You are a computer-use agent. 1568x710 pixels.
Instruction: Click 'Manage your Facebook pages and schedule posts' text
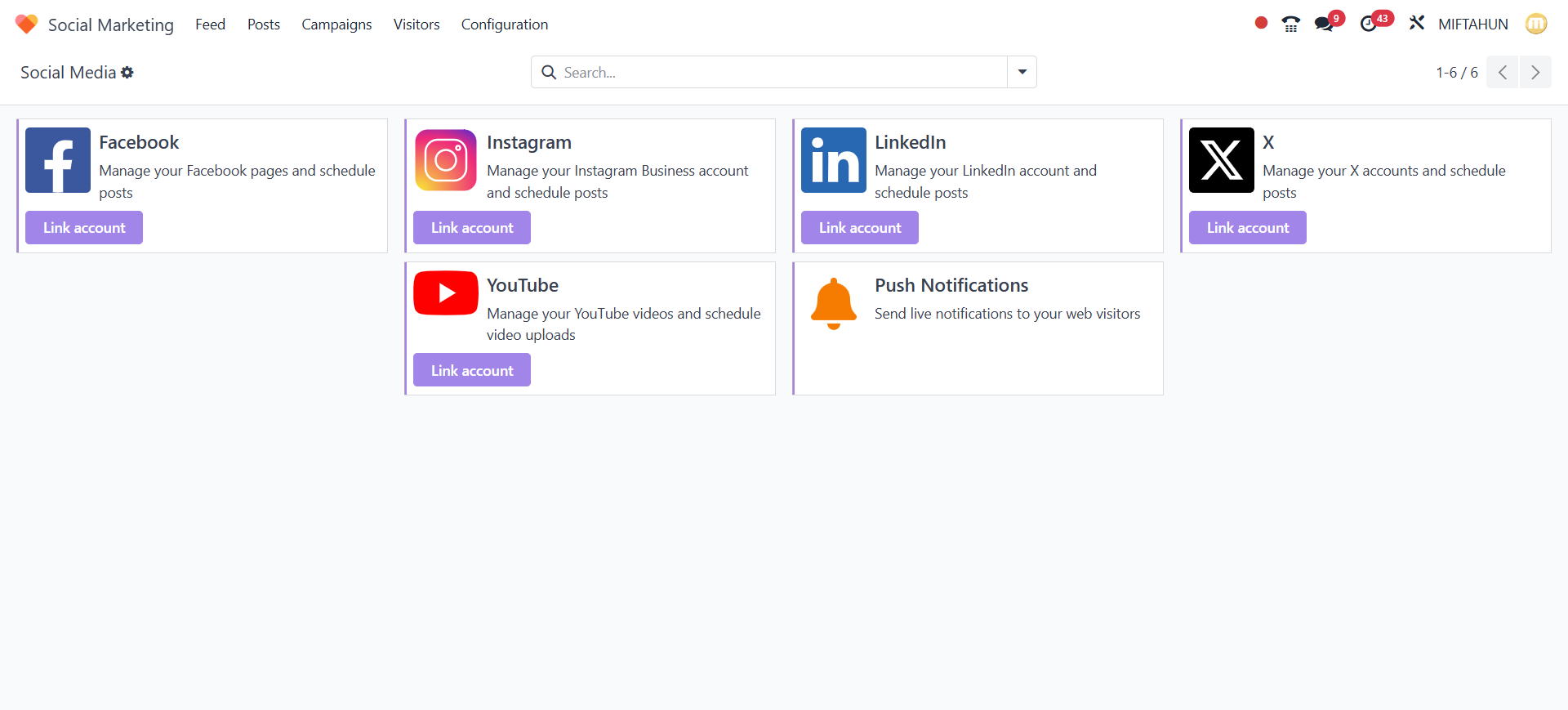(238, 181)
